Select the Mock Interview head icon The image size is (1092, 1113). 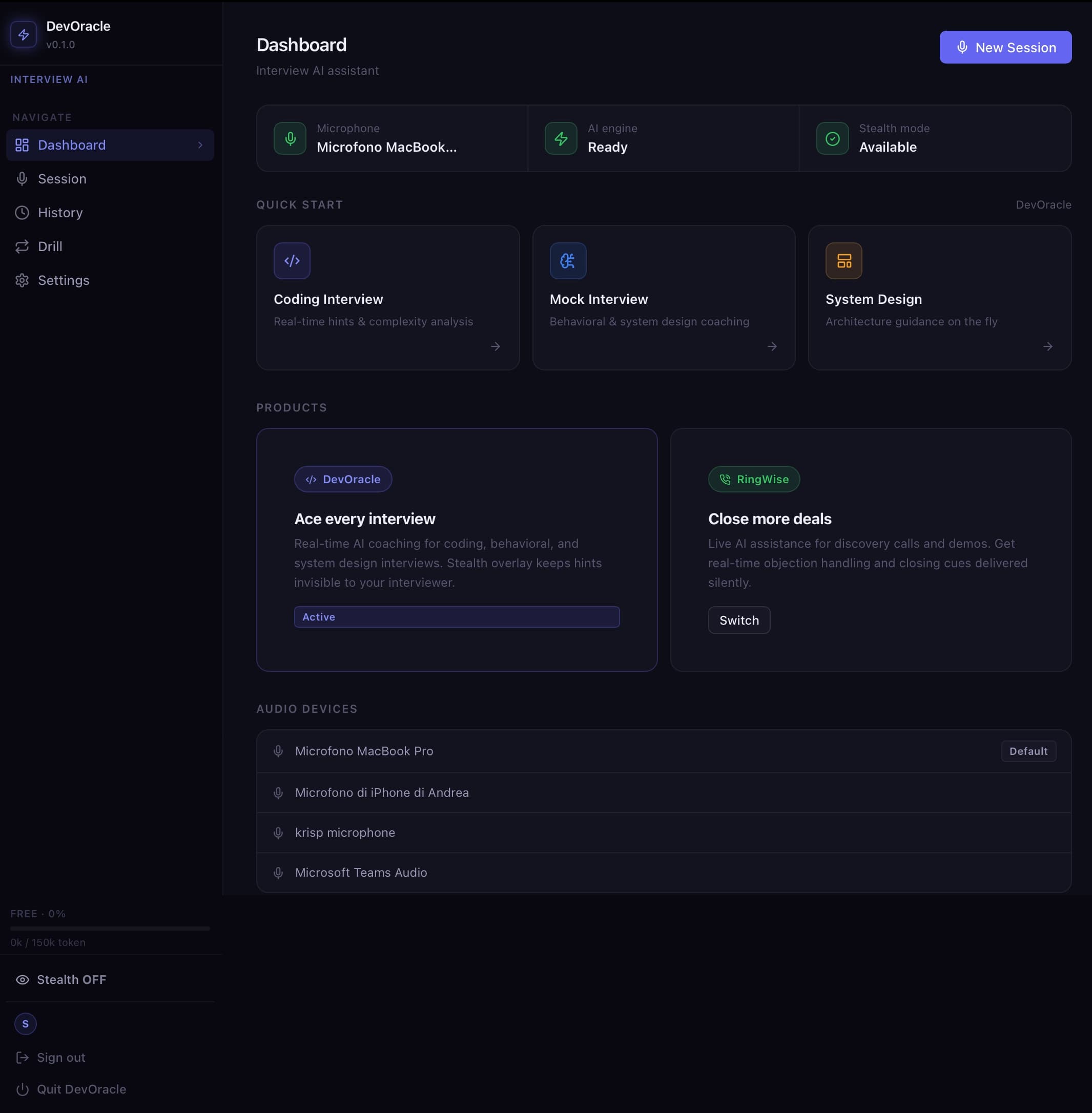pos(567,260)
